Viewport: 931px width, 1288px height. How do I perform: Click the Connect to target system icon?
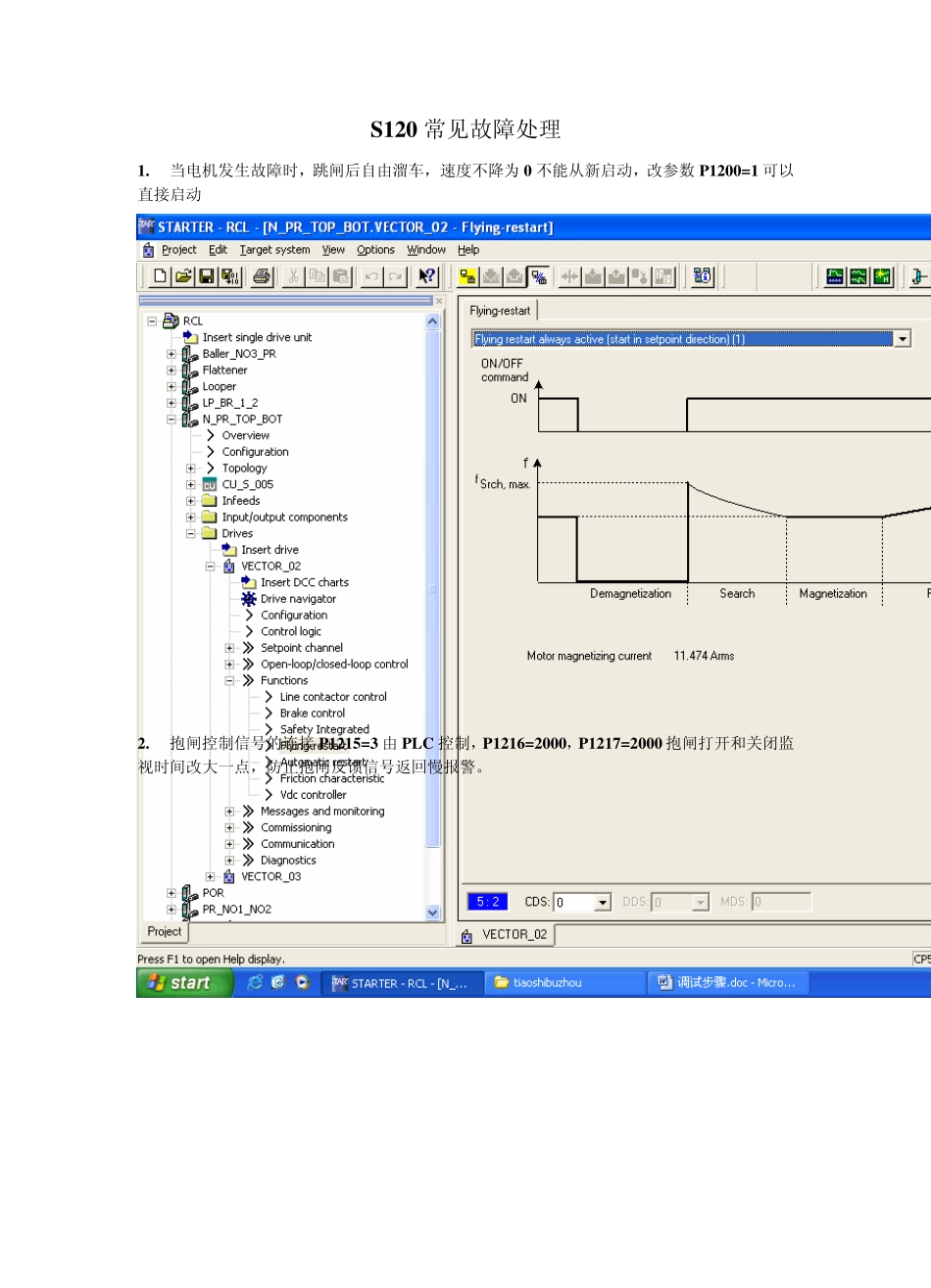(x=467, y=277)
